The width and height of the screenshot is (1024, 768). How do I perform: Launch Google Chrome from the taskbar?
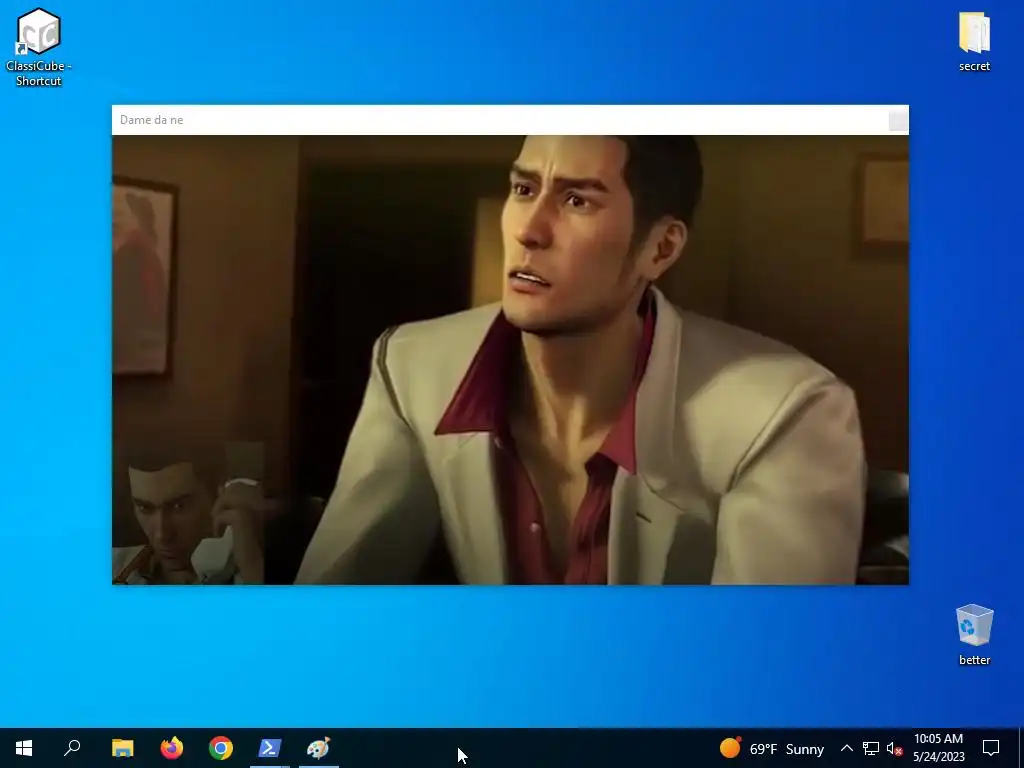(x=221, y=748)
